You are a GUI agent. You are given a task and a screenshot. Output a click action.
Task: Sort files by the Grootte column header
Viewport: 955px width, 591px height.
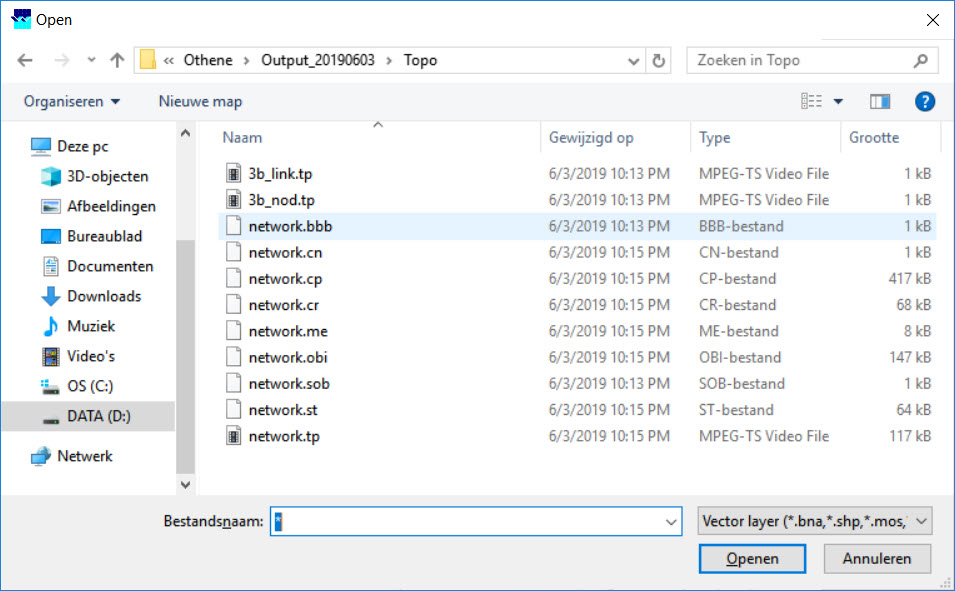point(874,138)
